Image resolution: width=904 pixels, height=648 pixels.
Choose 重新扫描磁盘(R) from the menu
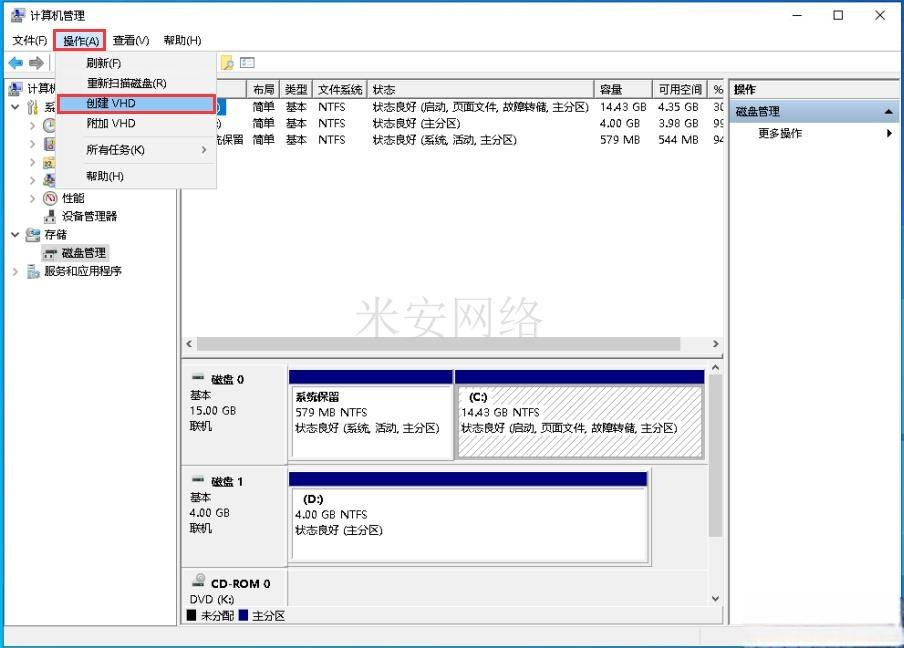pos(136,84)
